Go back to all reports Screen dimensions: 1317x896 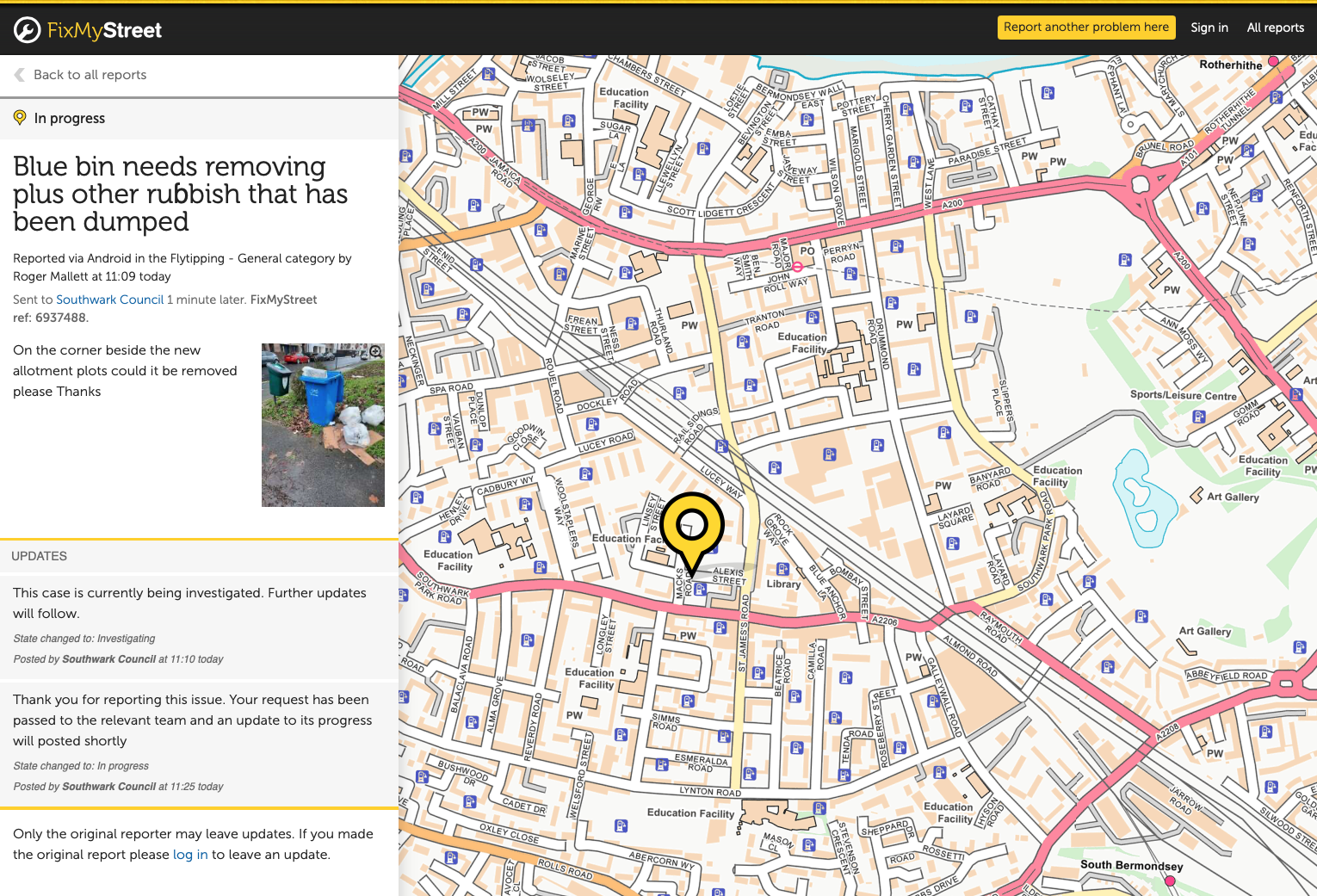pyautogui.click(x=90, y=75)
